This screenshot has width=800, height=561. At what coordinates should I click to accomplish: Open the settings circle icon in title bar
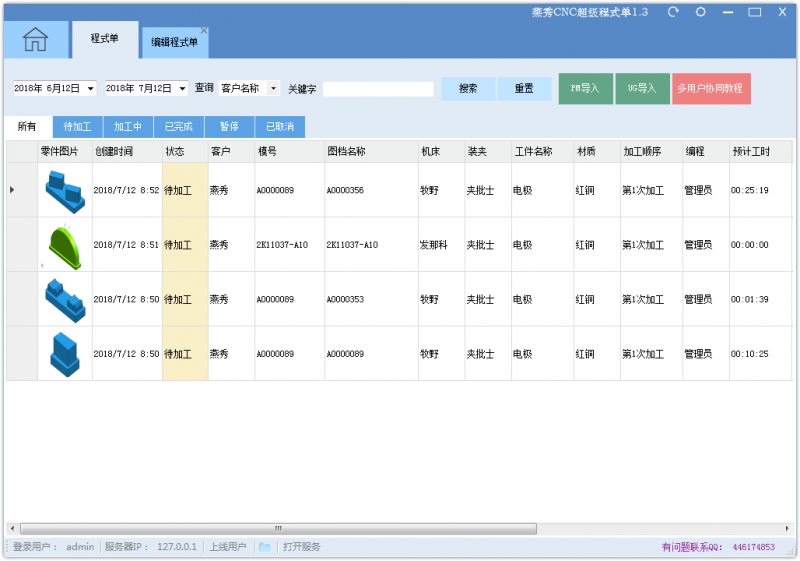701,12
